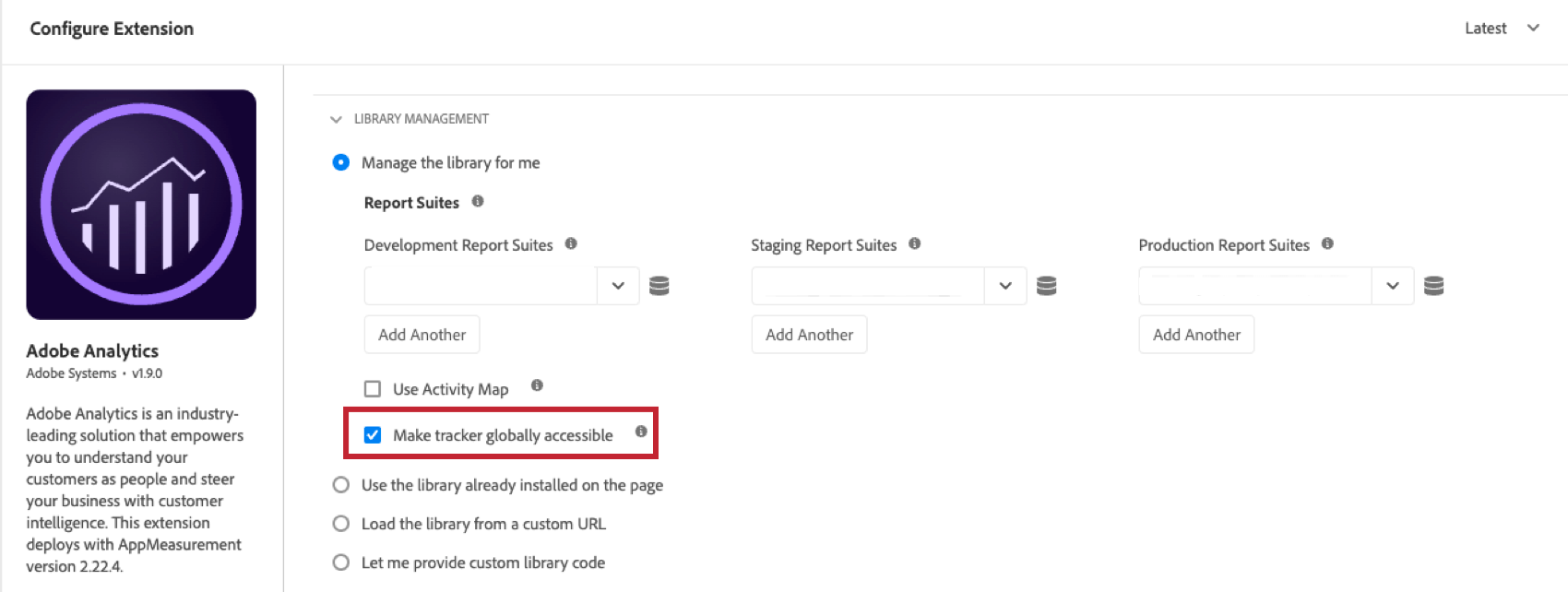Screen dimensions: 1568x592
Task: Click the Adobe Analytics extension logo
Action: [x=141, y=205]
